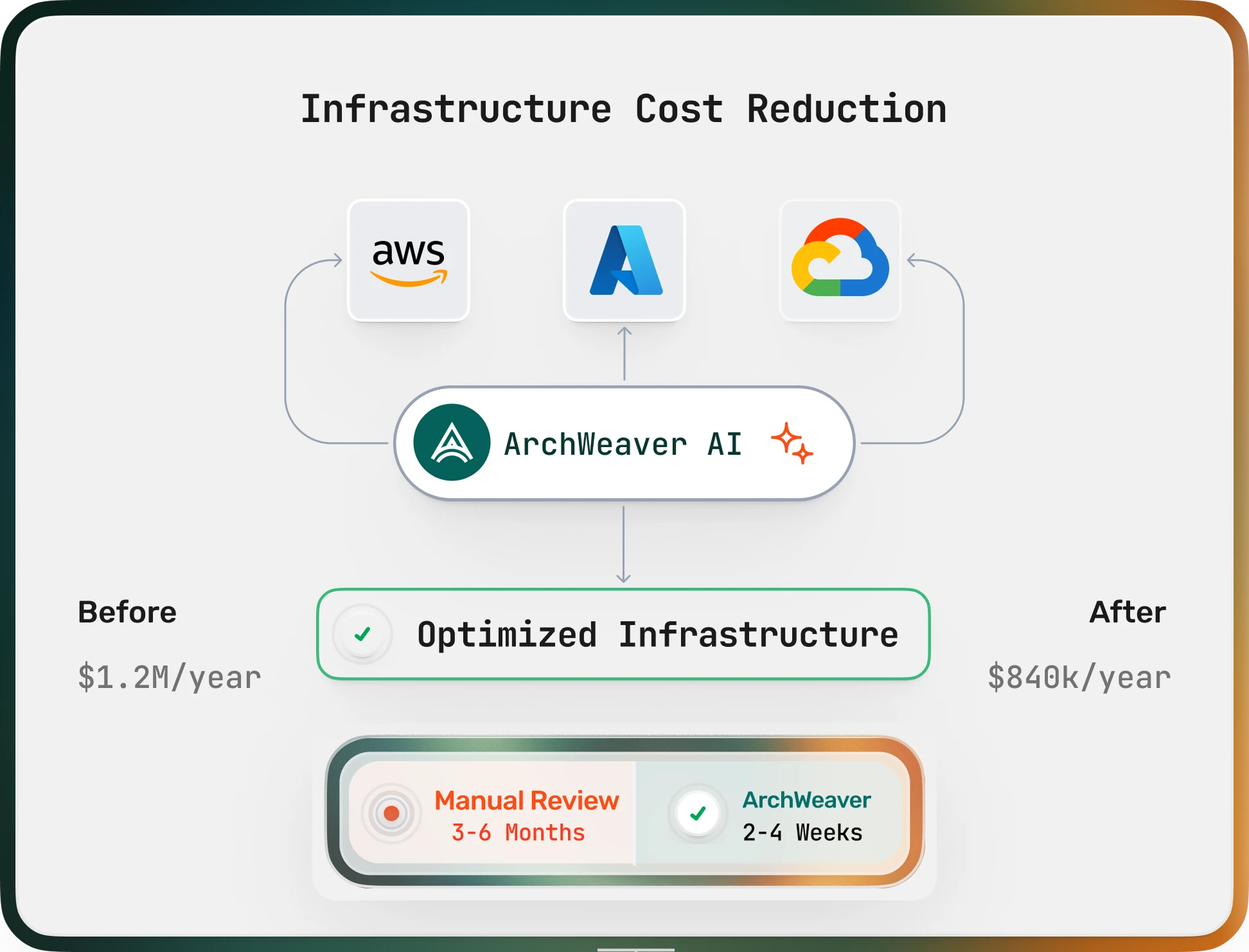This screenshot has height=952, width=1249.
Task: Click the Infrastructure Cost Reduction heading
Action: click(624, 109)
